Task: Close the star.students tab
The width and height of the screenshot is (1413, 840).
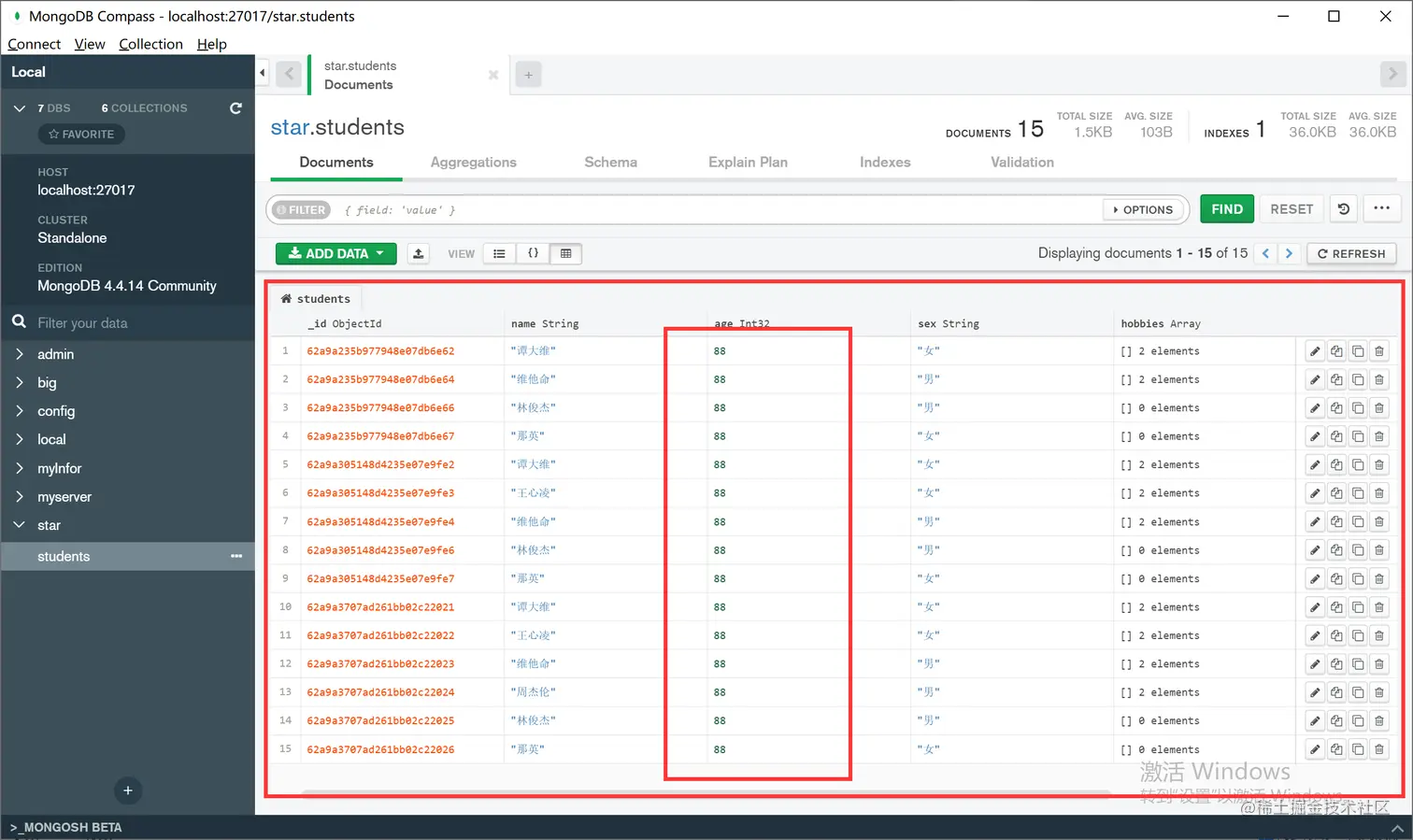Action: click(493, 75)
